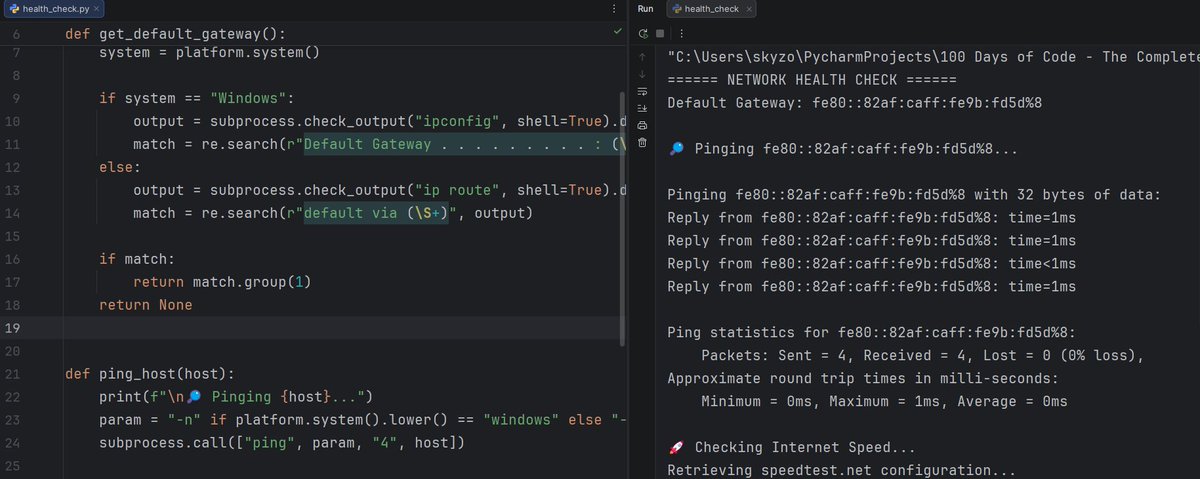Stop the running process
The width and height of the screenshot is (1200, 479).
point(660,33)
